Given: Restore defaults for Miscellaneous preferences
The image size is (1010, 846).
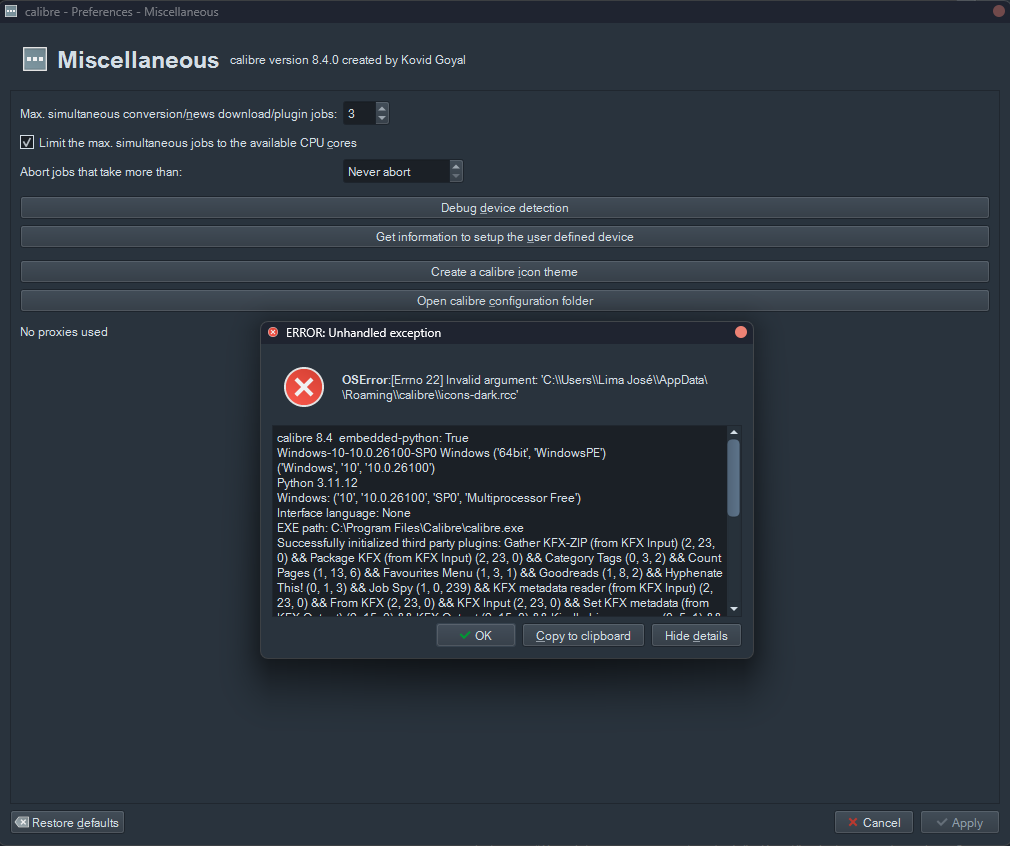Looking at the screenshot, I should [x=68, y=822].
